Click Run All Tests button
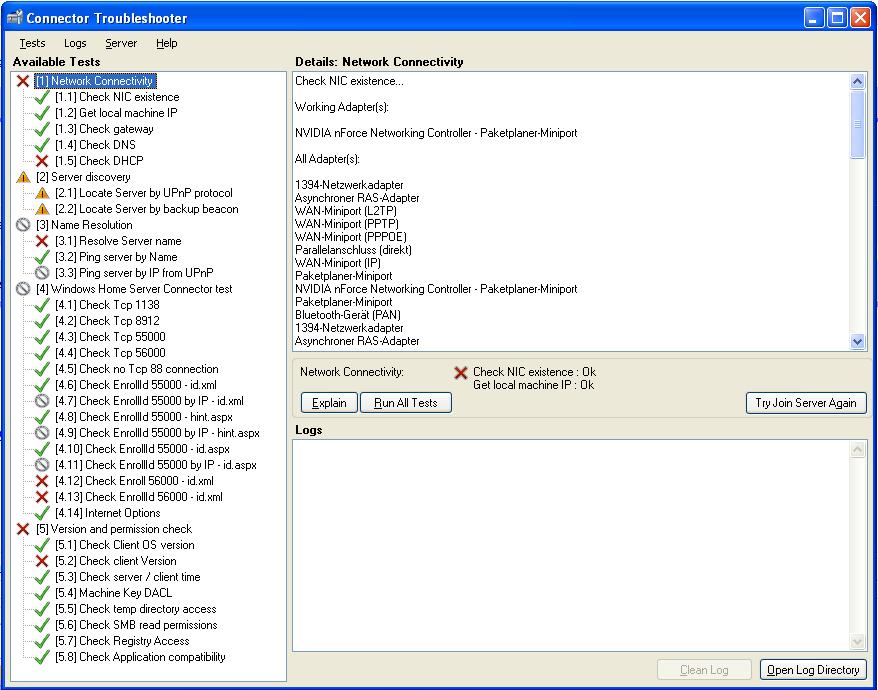This screenshot has height=690, width=878. 405,403
